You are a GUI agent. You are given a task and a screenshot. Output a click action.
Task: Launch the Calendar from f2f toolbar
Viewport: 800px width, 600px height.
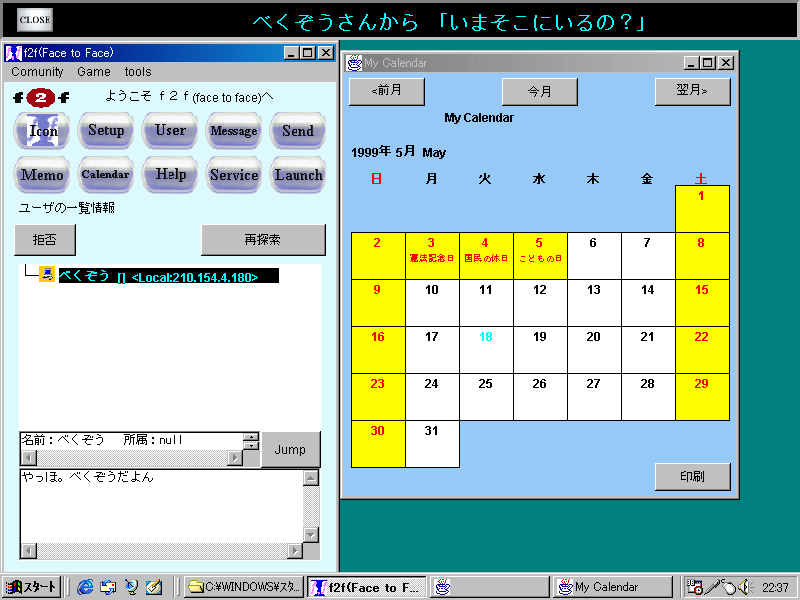click(x=106, y=175)
